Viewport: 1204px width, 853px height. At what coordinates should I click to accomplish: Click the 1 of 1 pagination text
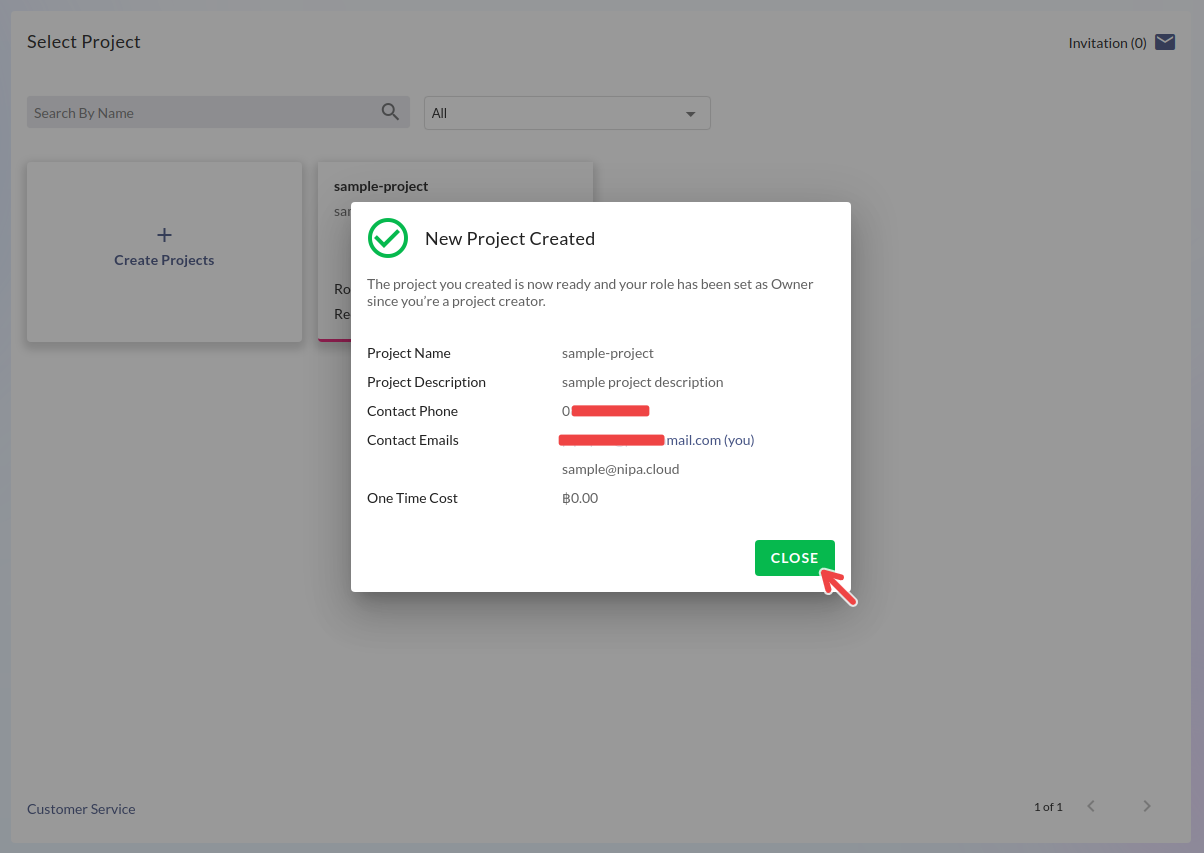pyautogui.click(x=1048, y=807)
